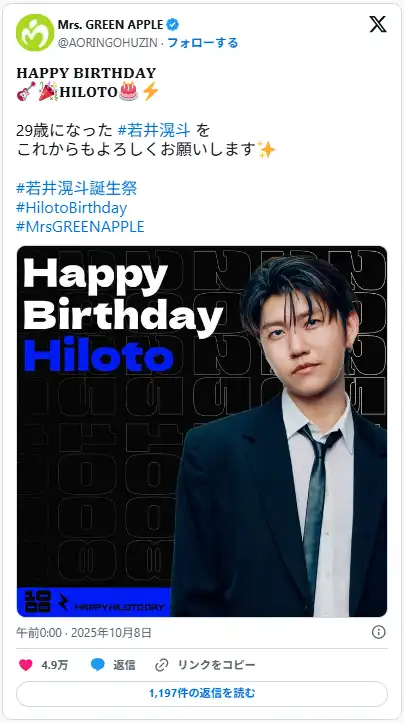This screenshot has width=404, height=723.
Task: Open the #若井滉斗誕生祭 hashtag
Action: coord(77,188)
